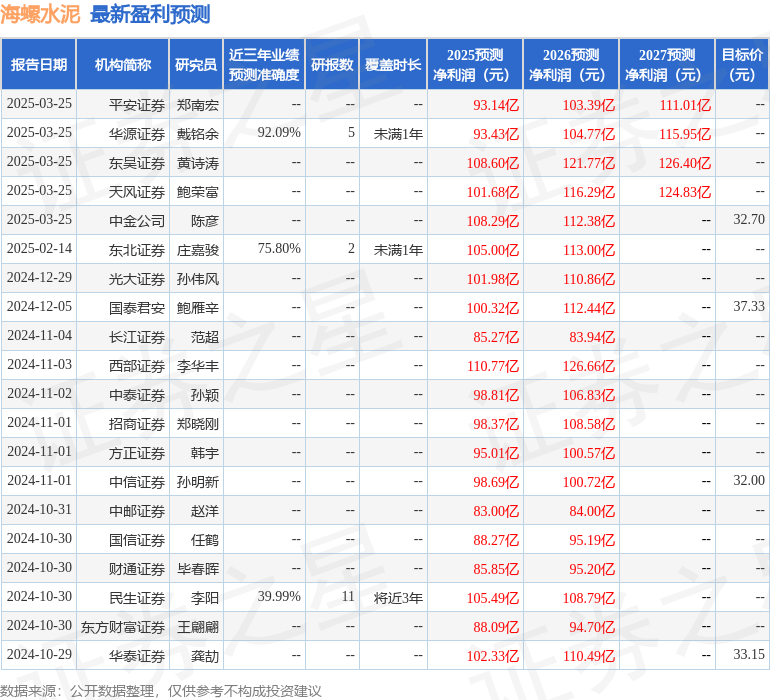770x700 pixels.
Task: Click researcher name 郑南宏
Action: point(198,105)
